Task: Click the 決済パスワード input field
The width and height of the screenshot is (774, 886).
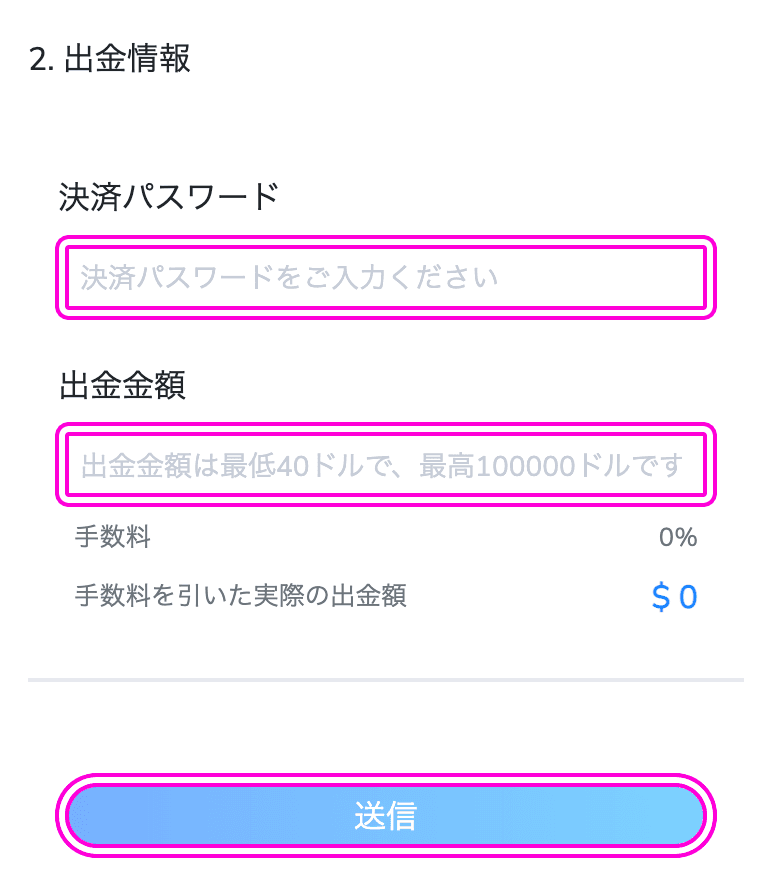Action: click(386, 277)
